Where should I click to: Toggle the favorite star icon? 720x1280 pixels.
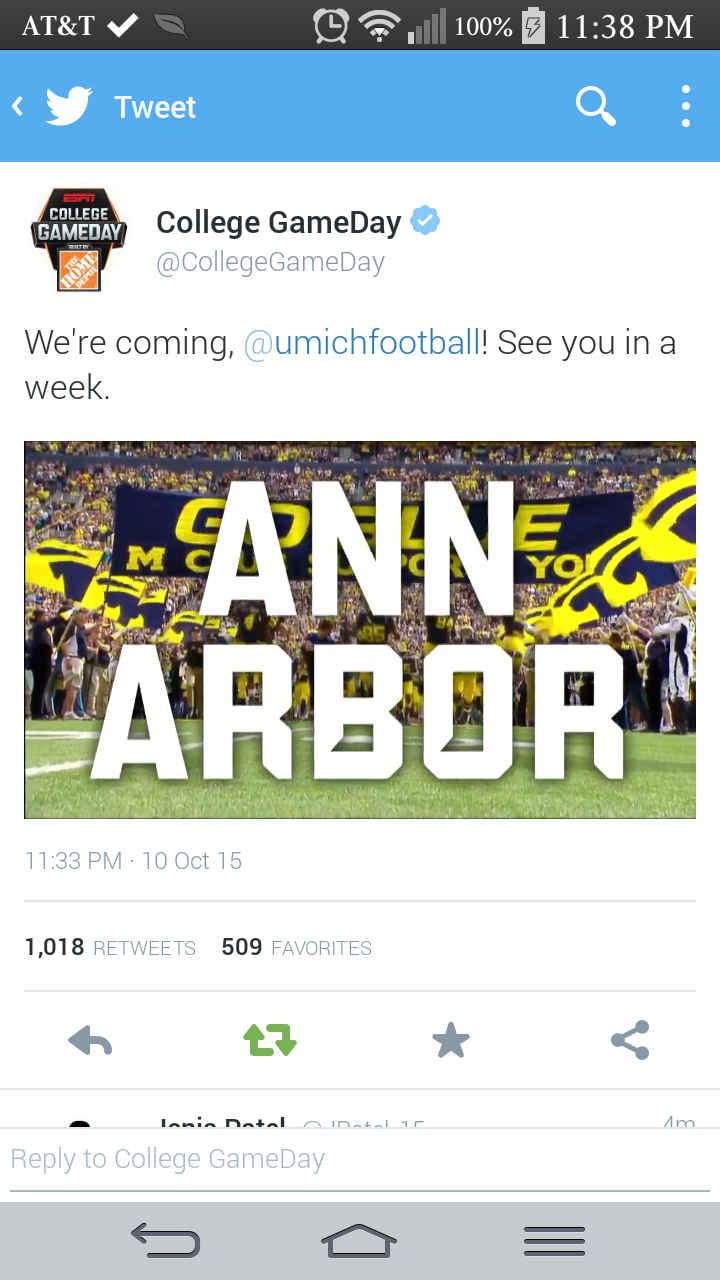tap(451, 1041)
